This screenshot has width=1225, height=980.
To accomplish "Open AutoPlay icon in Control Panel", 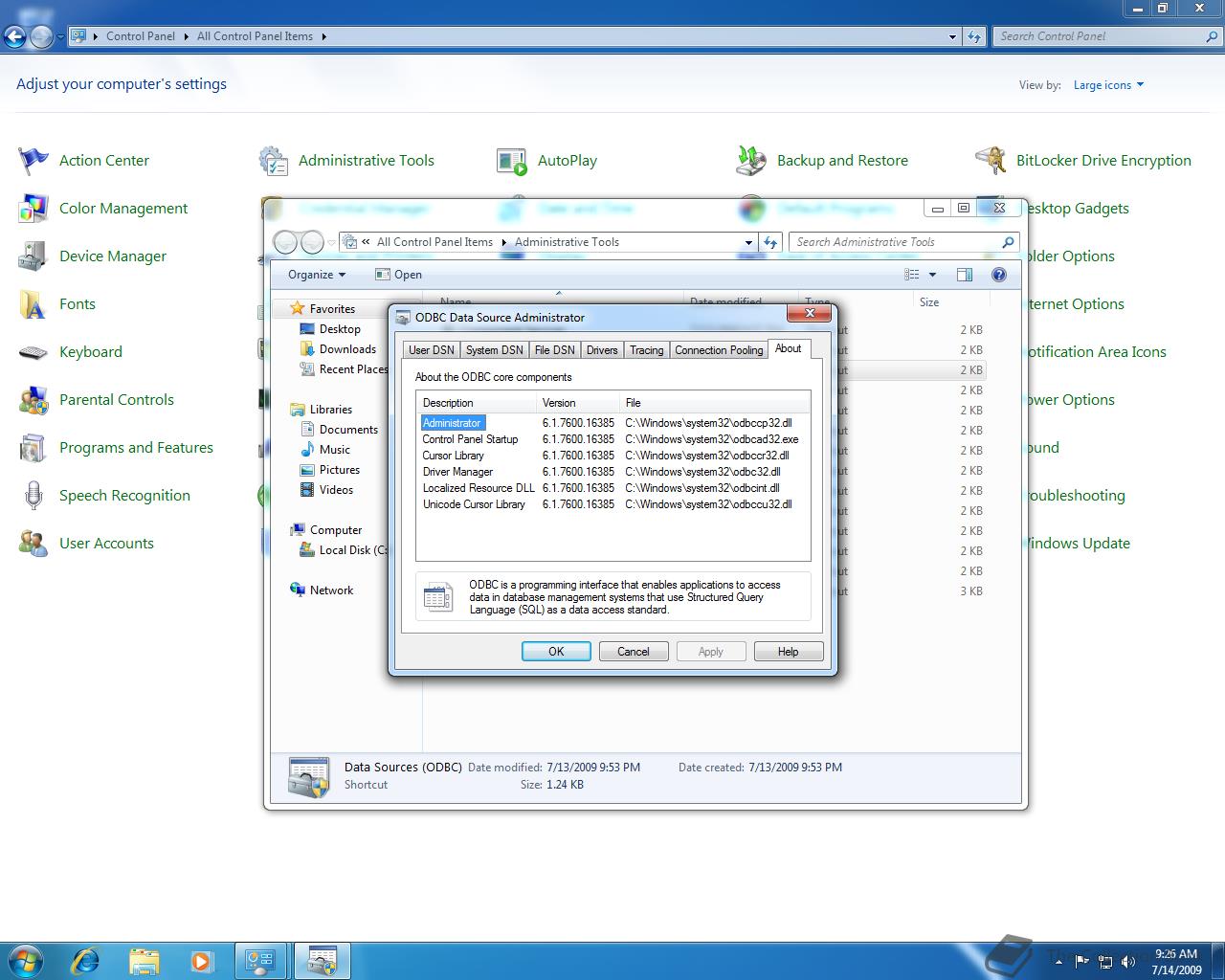I will (x=512, y=161).
